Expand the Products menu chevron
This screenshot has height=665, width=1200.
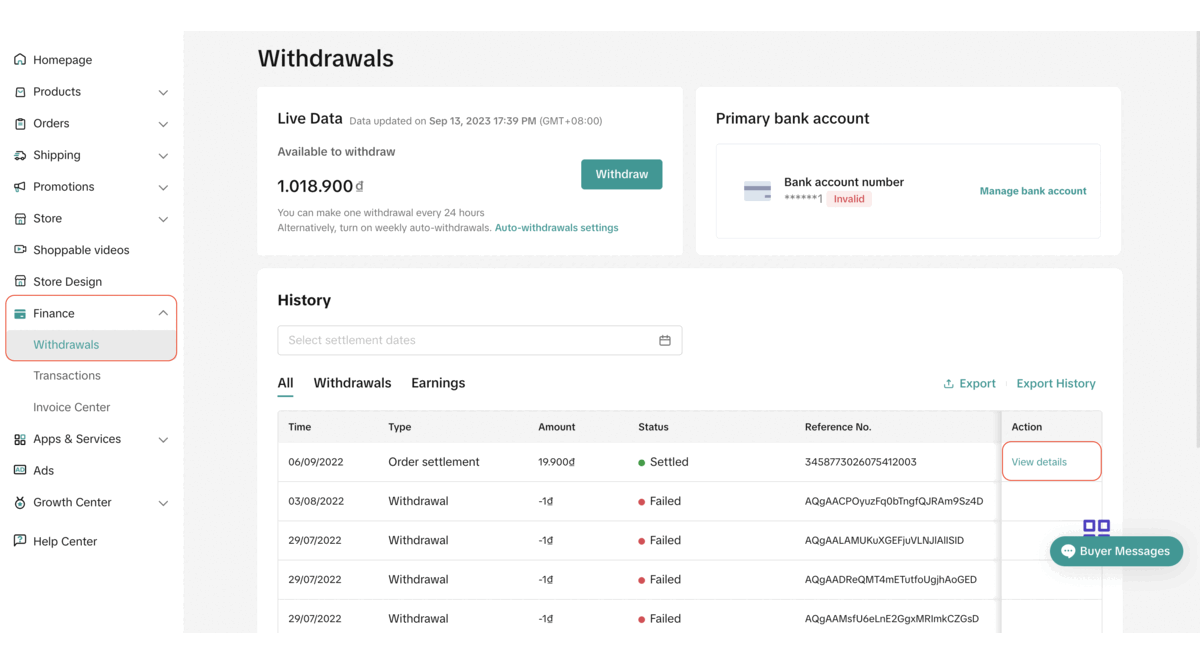point(163,92)
